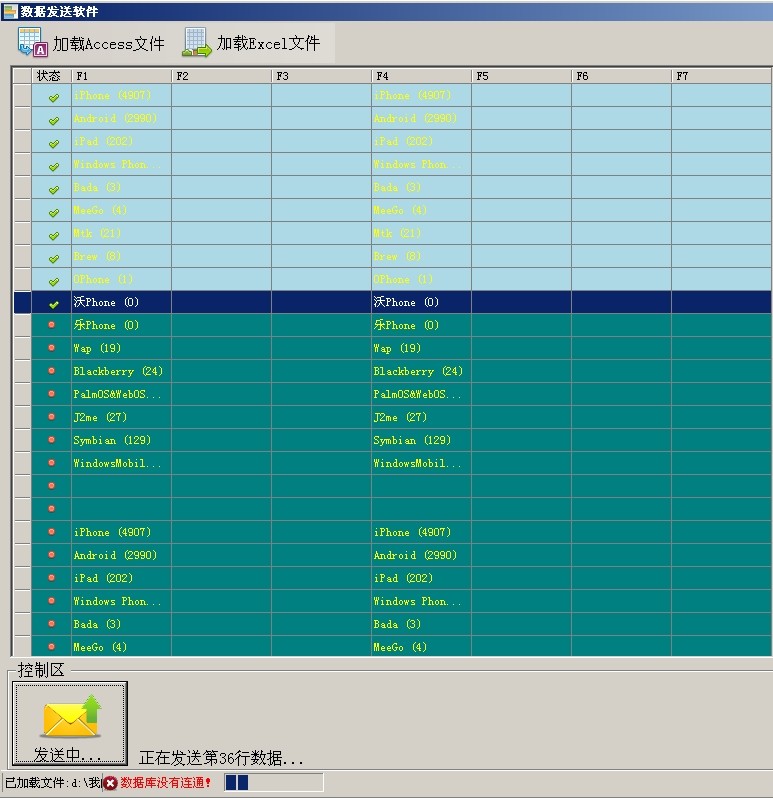Select 沃Phone (0) cell in F4 column
The width and height of the screenshot is (773, 798).
click(x=421, y=302)
